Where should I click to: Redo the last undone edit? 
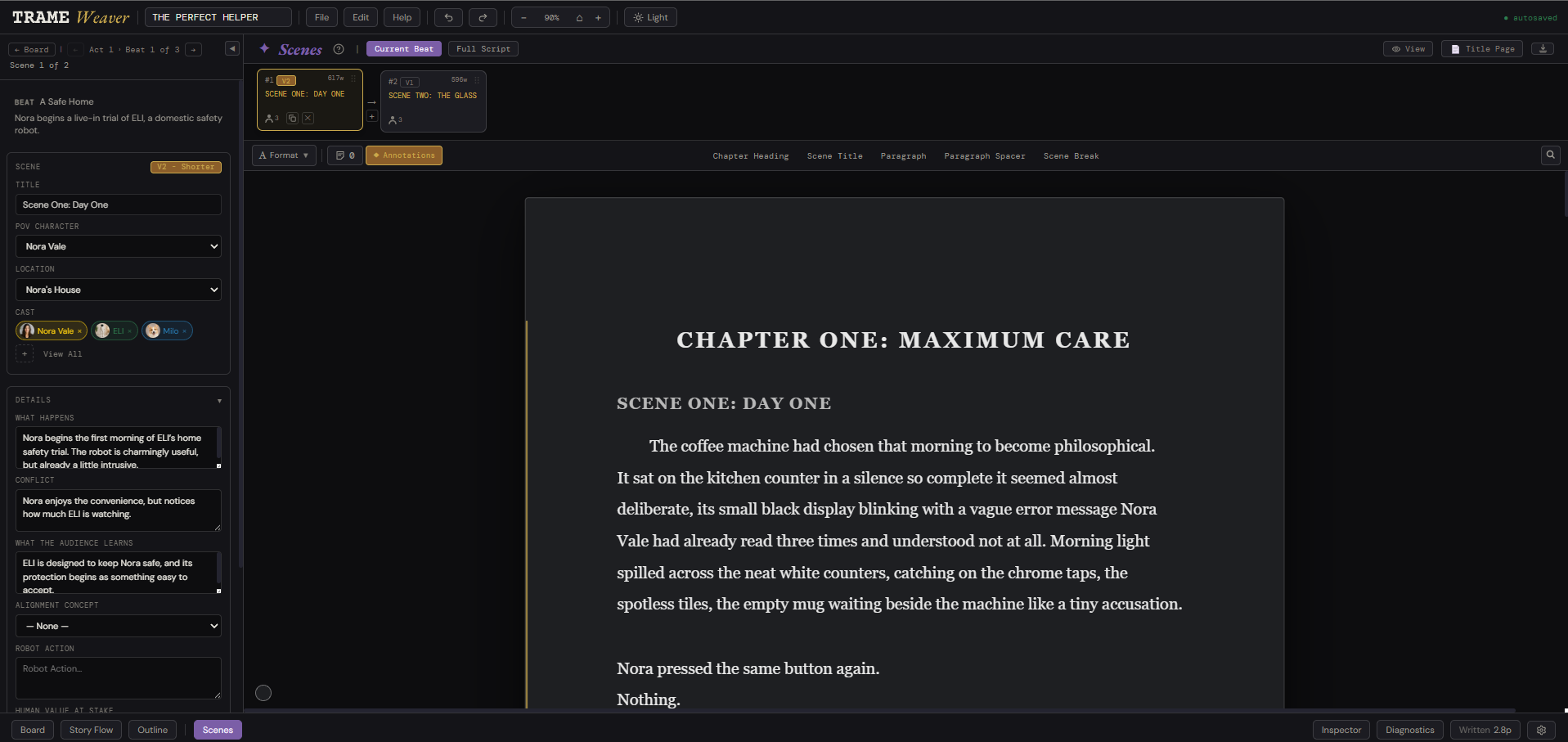(x=483, y=17)
